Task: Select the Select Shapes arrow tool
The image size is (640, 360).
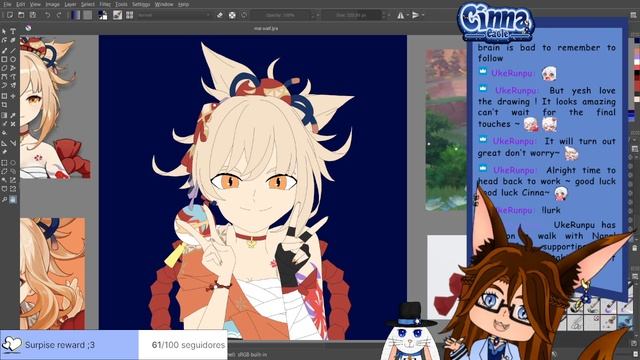Action: point(4,31)
